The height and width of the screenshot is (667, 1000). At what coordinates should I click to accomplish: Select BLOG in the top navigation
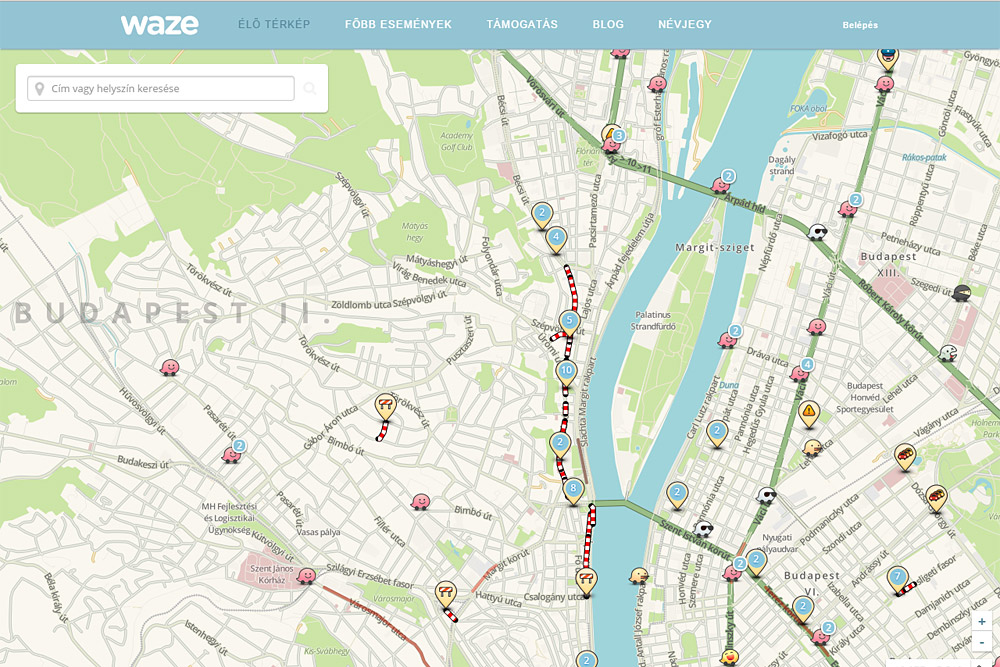(x=608, y=25)
